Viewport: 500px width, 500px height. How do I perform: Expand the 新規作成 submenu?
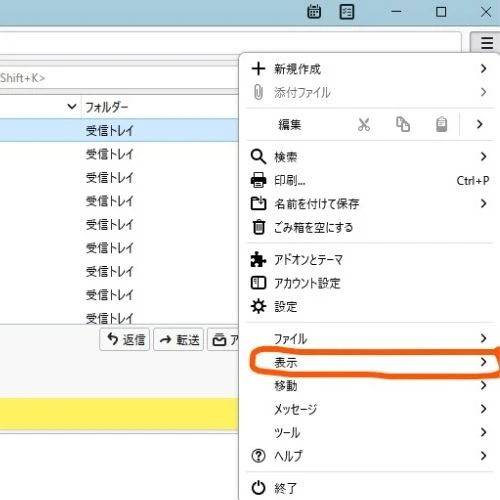[370, 69]
